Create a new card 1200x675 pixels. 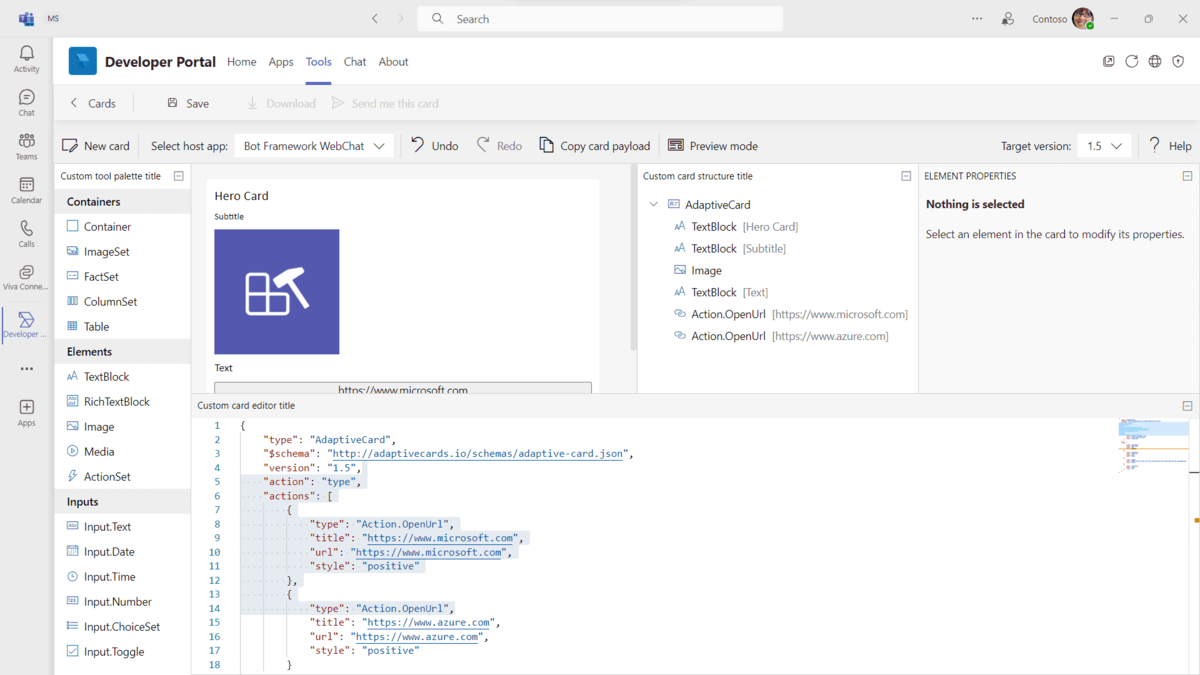[x=95, y=145]
